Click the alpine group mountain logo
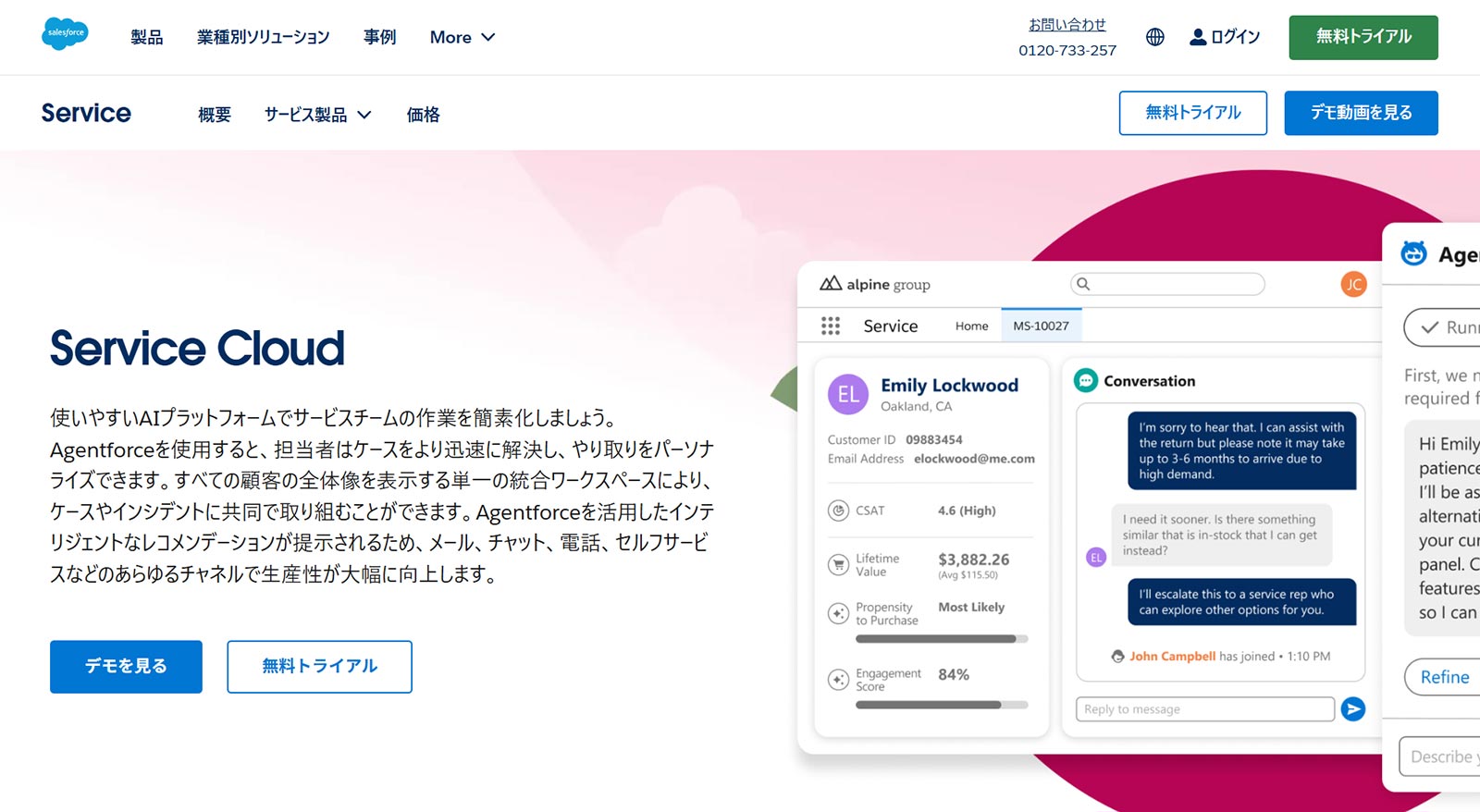Screen dimensions: 1480x812 [x=830, y=284]
